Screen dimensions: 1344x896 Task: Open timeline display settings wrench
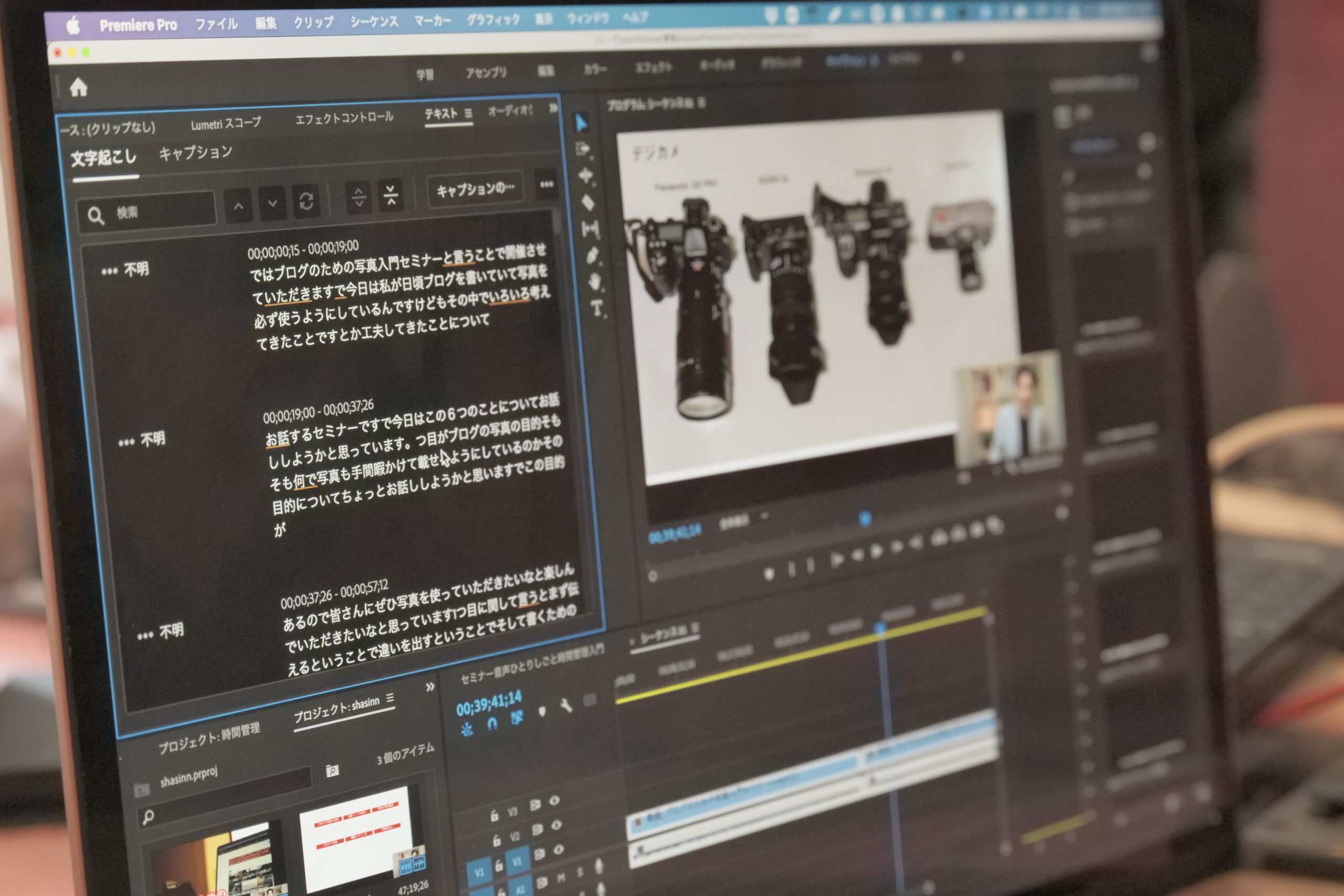(566, 705)
